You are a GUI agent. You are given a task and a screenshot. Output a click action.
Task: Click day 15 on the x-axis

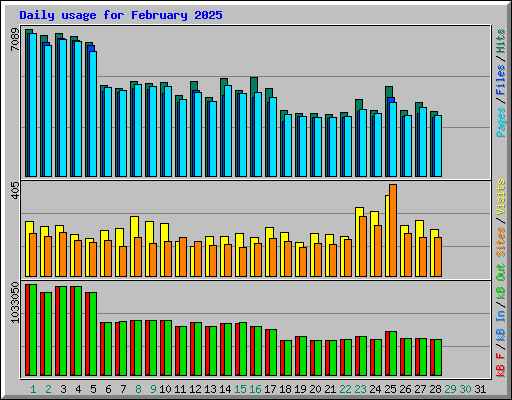click(240, 389)
